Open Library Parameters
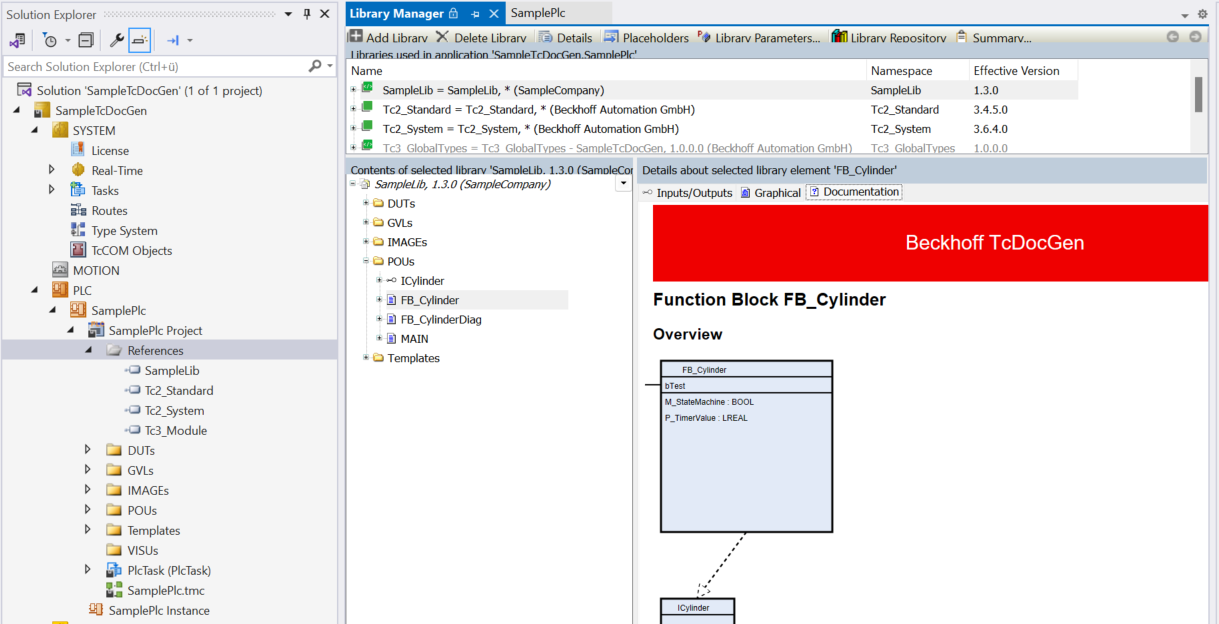Image resolution: width=1219 pixels, height=624 pixels. point(758,38)
